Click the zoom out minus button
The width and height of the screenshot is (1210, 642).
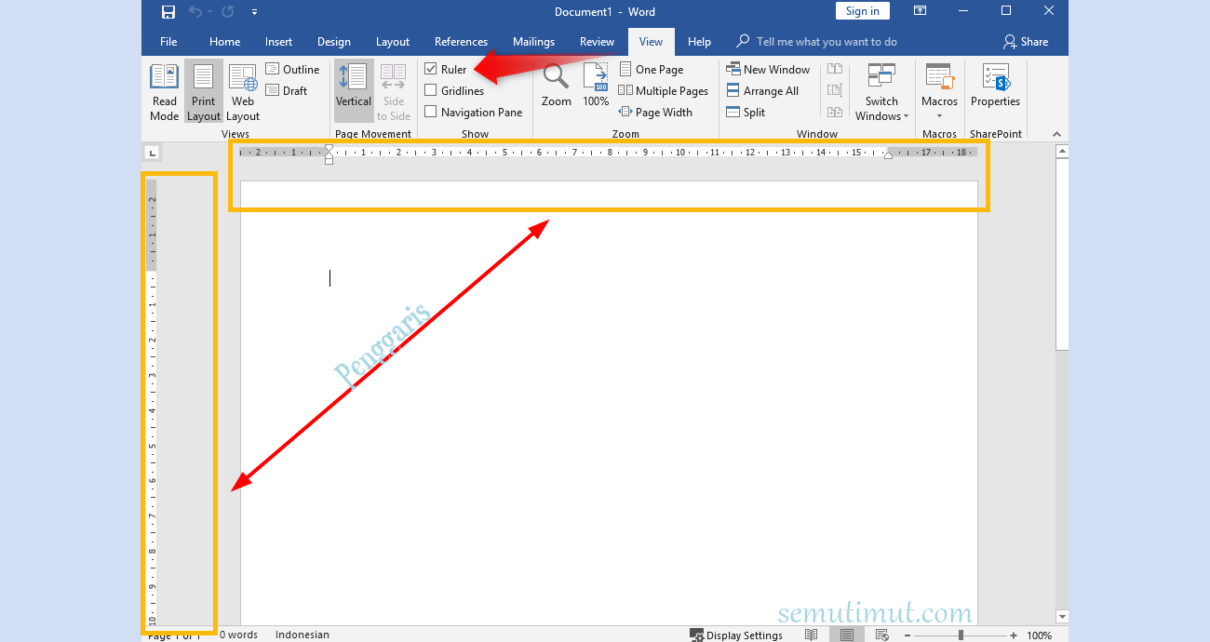907,635
